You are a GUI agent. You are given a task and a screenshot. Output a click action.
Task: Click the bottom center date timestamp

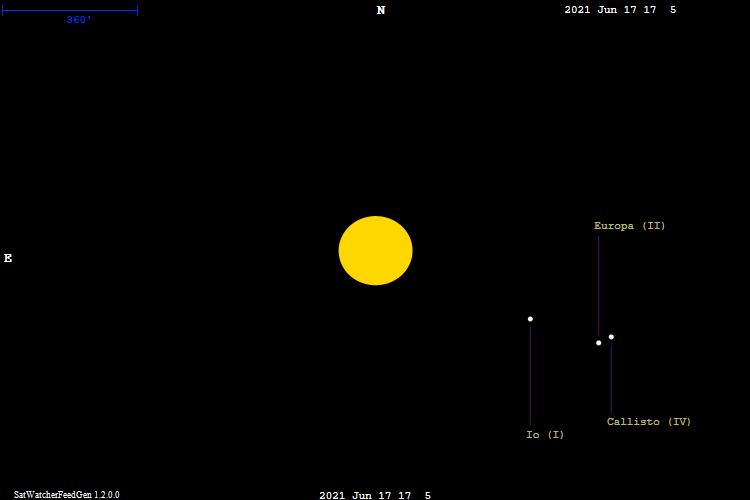(x=375, y=495)
